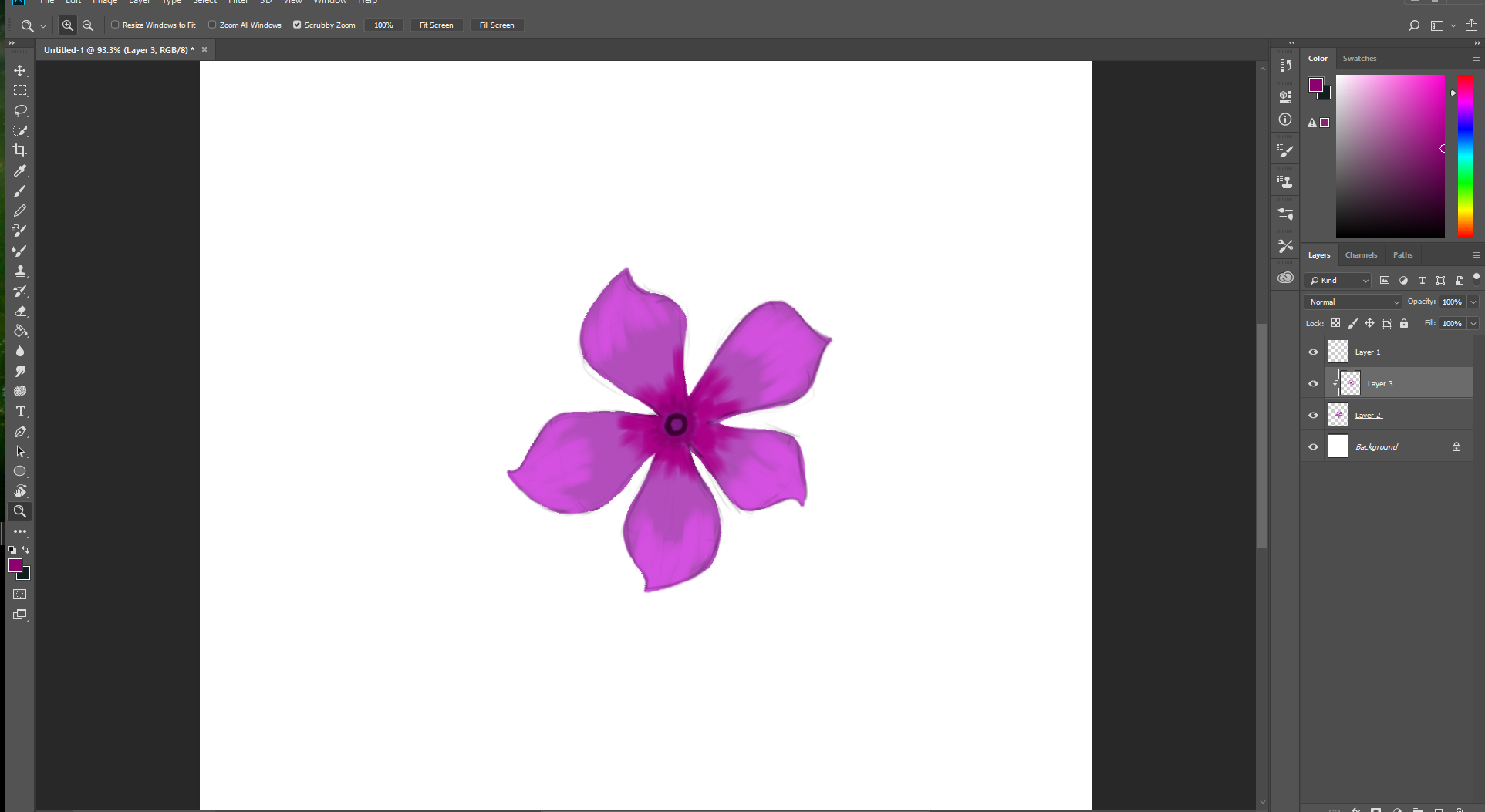Open the Opacity slider dropdown arrow
The image size is (1485, 812).
pyautogui.click(x=1473, y=302)
